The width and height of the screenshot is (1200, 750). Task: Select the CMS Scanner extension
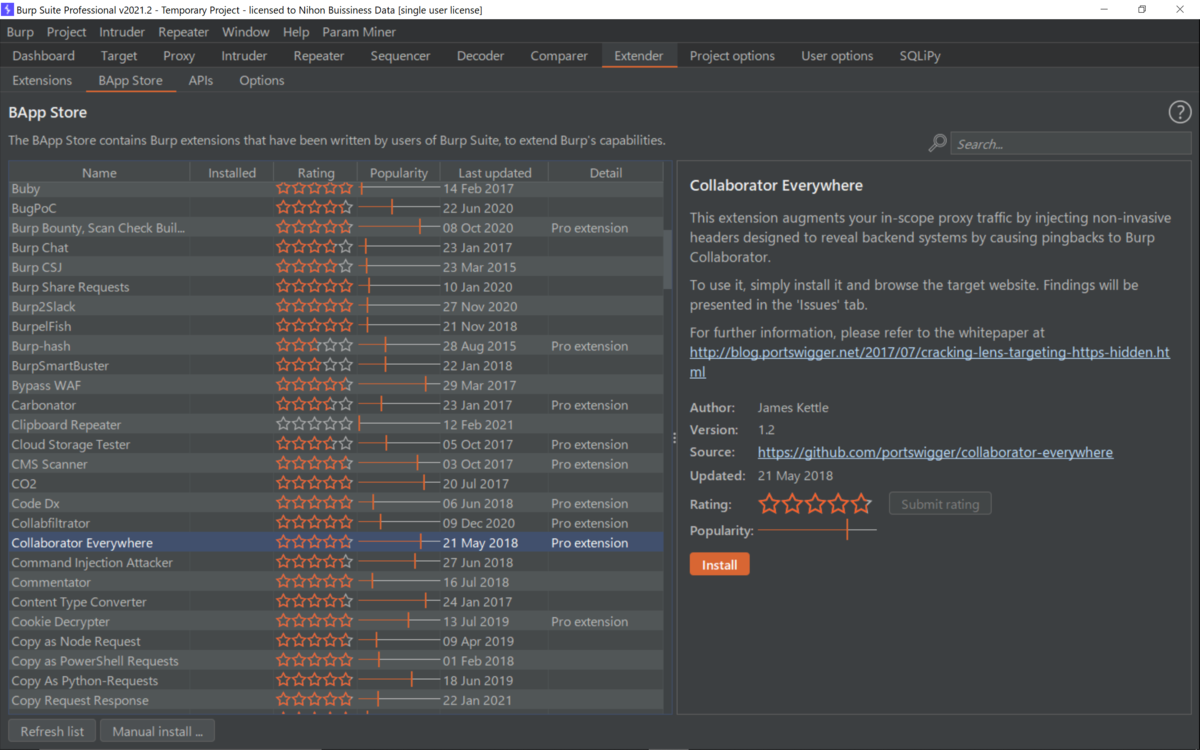coord(336,464)
